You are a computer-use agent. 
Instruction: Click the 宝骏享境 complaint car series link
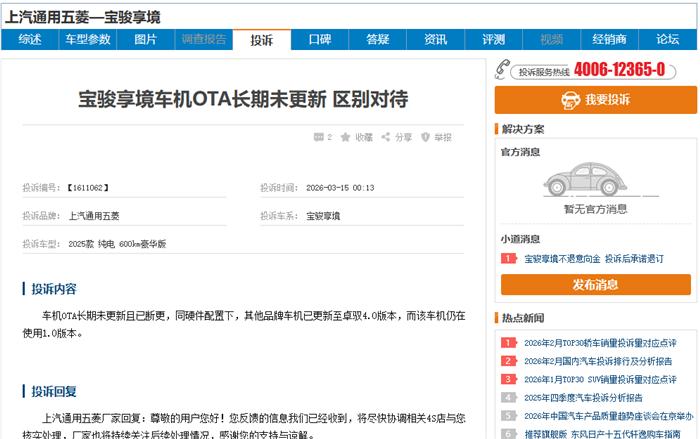click(x=323, y=215)
